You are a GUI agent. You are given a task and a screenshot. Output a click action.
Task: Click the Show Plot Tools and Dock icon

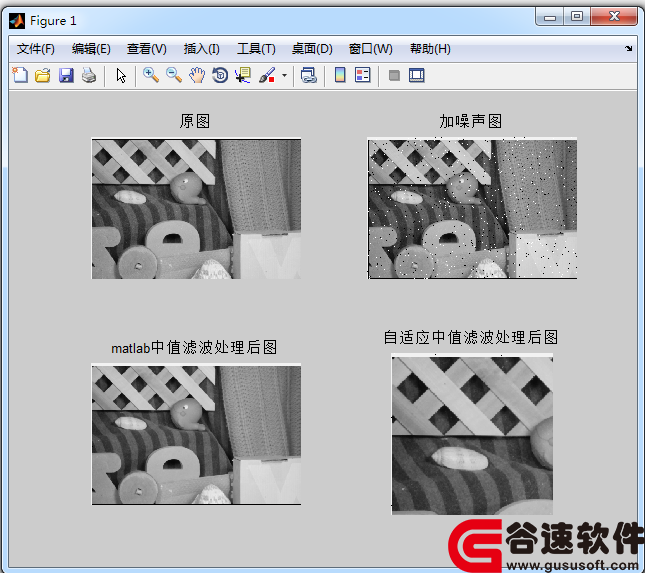(417, 75)
